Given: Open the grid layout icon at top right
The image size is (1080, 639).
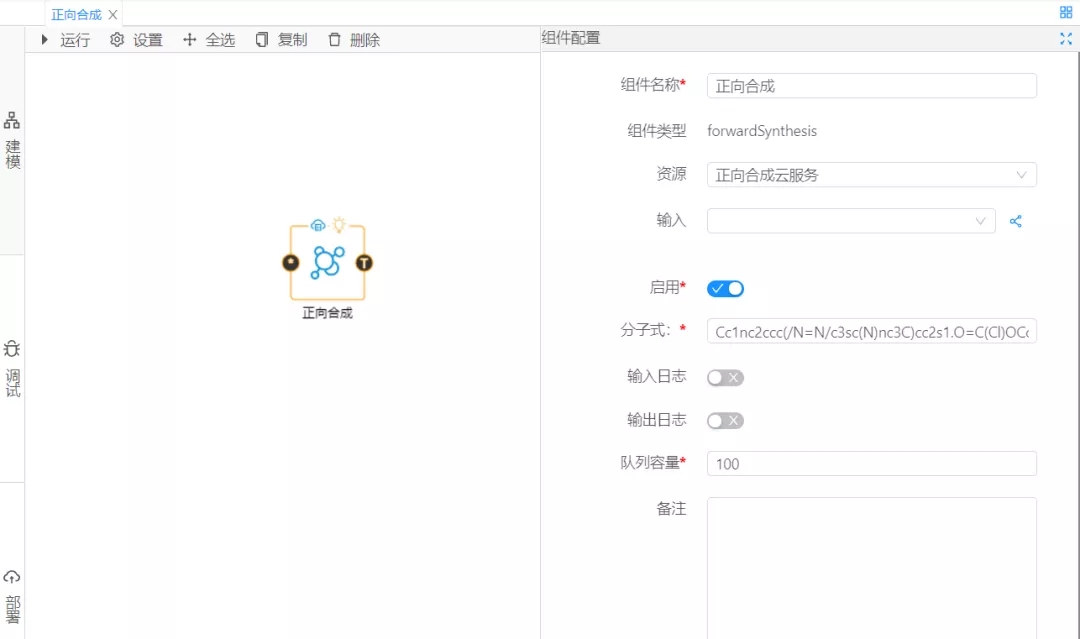Looking at the screenshot, I should [x=1066, y=12].
